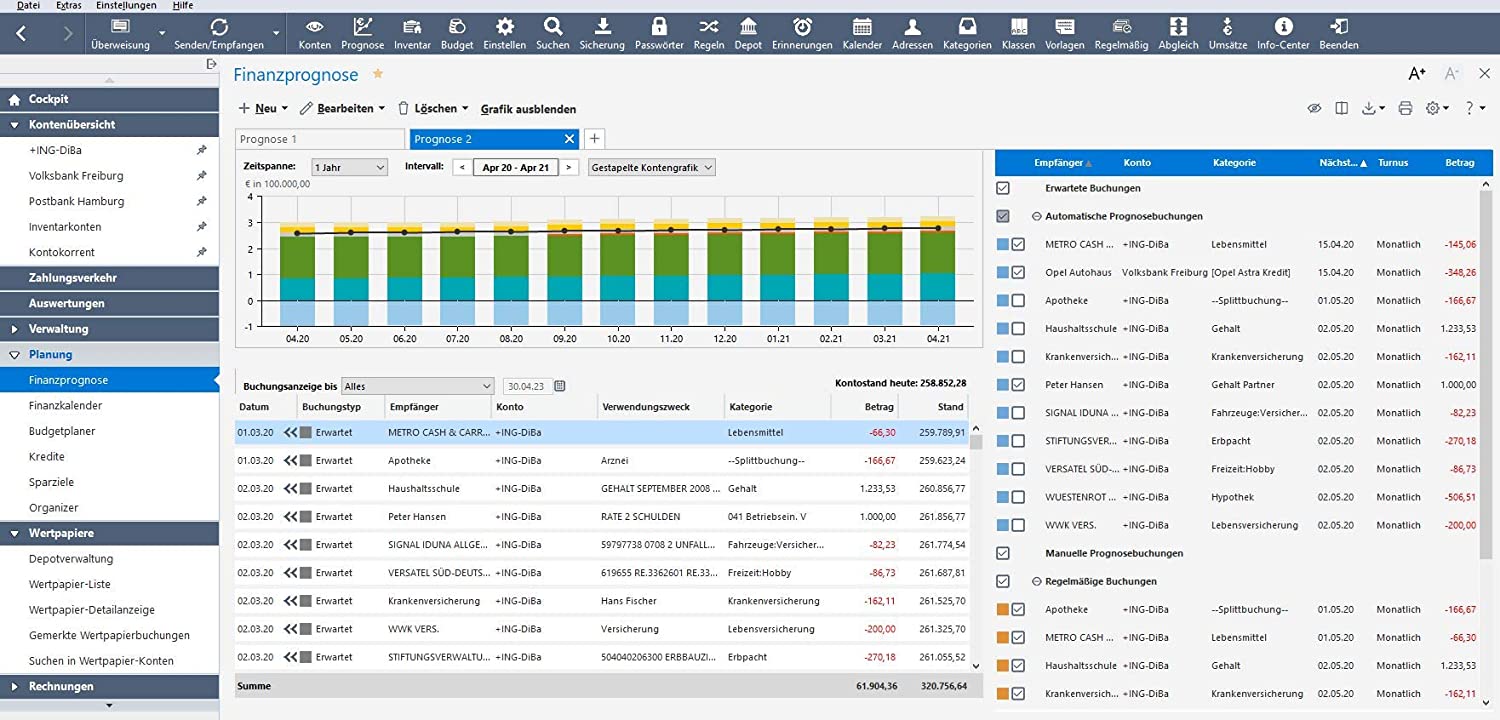1500x720 pixels.
Task: Mark Finanzprognose as favorite with star
Action: click(378, 74)
